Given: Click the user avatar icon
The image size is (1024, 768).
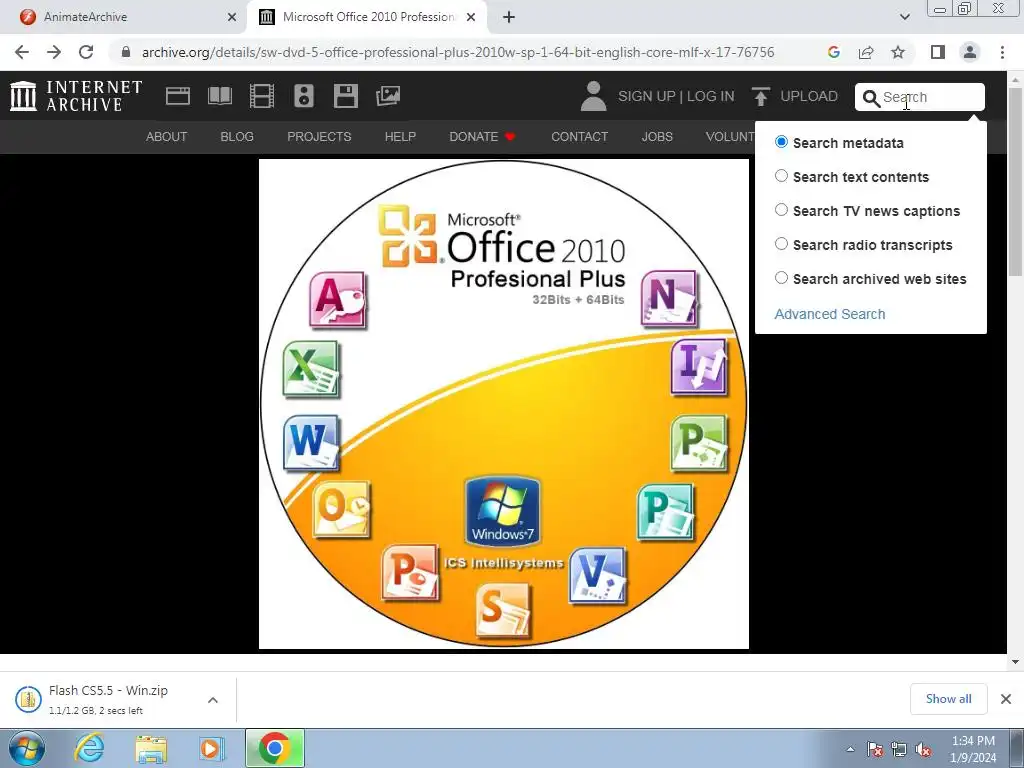Looking at the screenshot, I should click(x=593, y=96).
